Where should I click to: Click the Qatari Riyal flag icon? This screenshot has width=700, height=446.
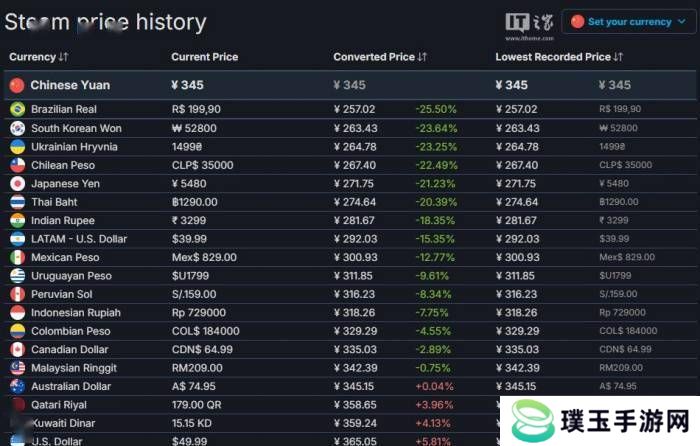[x=17, y=405]
